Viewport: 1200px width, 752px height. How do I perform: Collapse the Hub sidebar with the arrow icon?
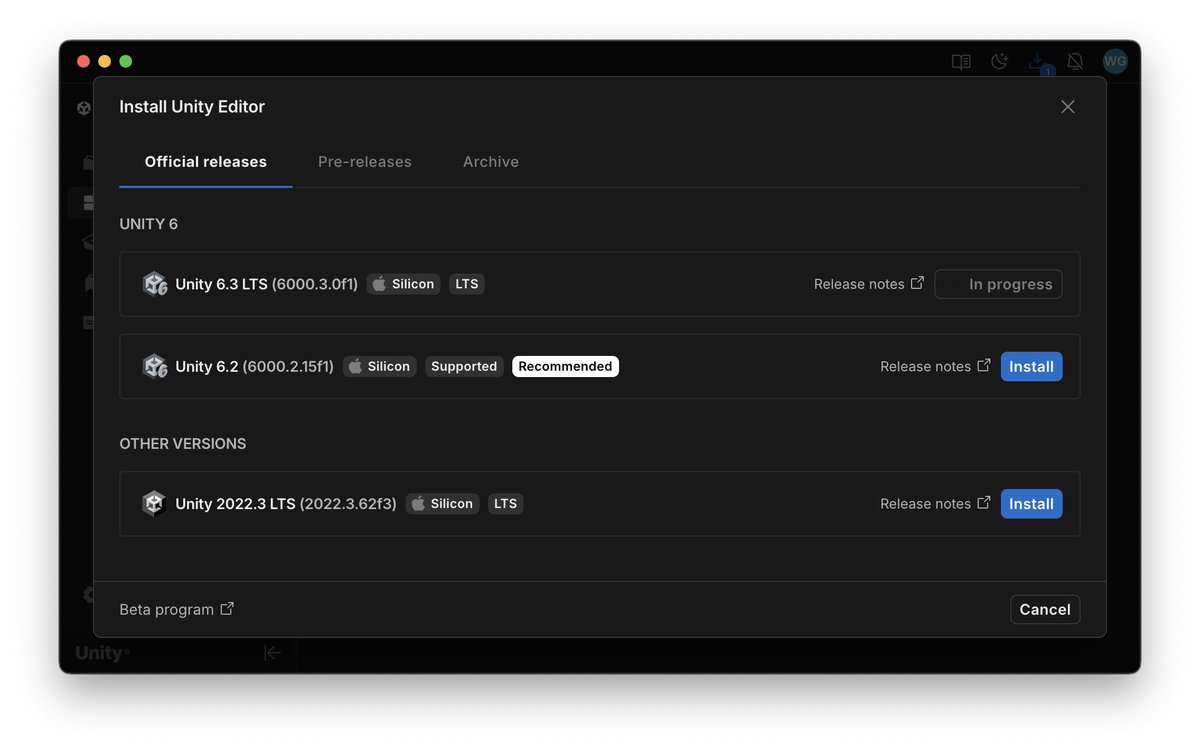tap(272, 652)
